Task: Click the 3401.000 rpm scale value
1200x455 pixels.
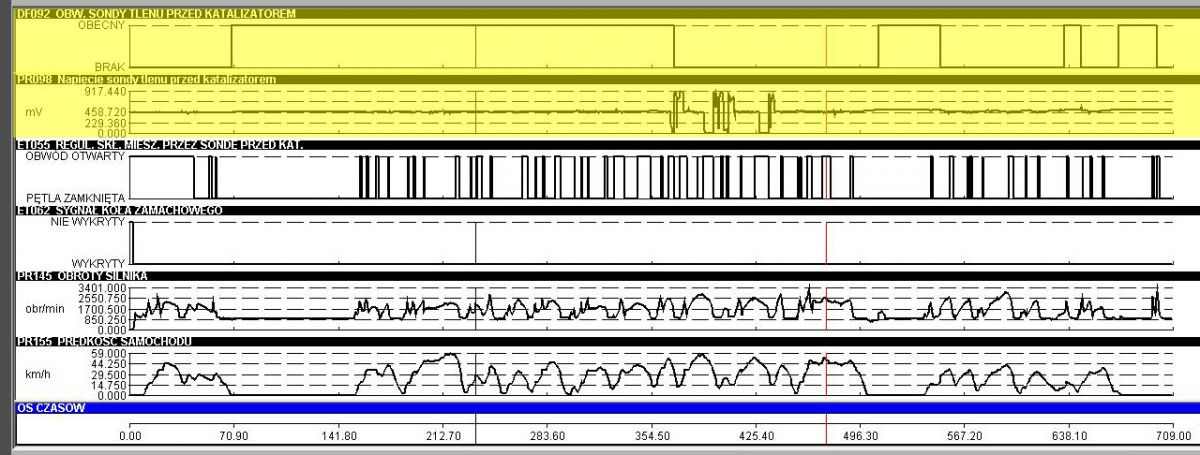Action: (x=102, y=288)
